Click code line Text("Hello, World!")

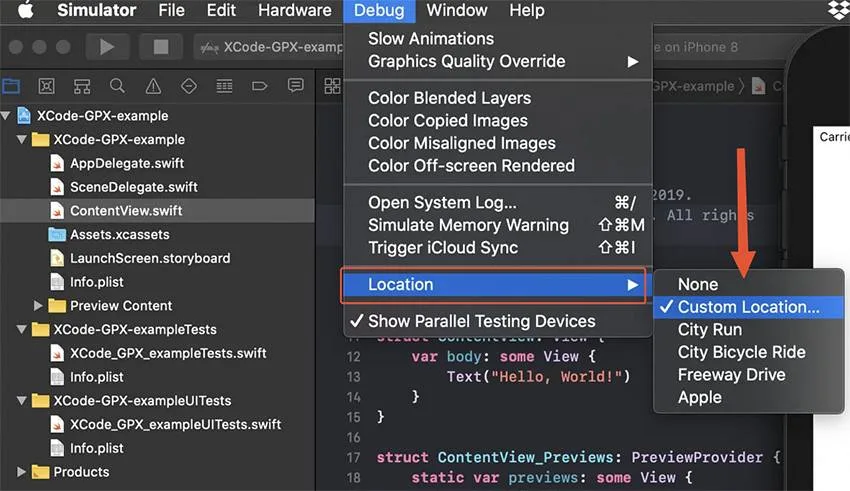[x=538, y=377]
